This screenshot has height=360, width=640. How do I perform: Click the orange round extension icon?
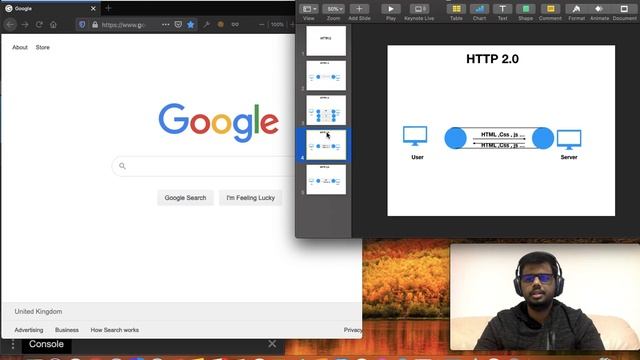point(220,24)
